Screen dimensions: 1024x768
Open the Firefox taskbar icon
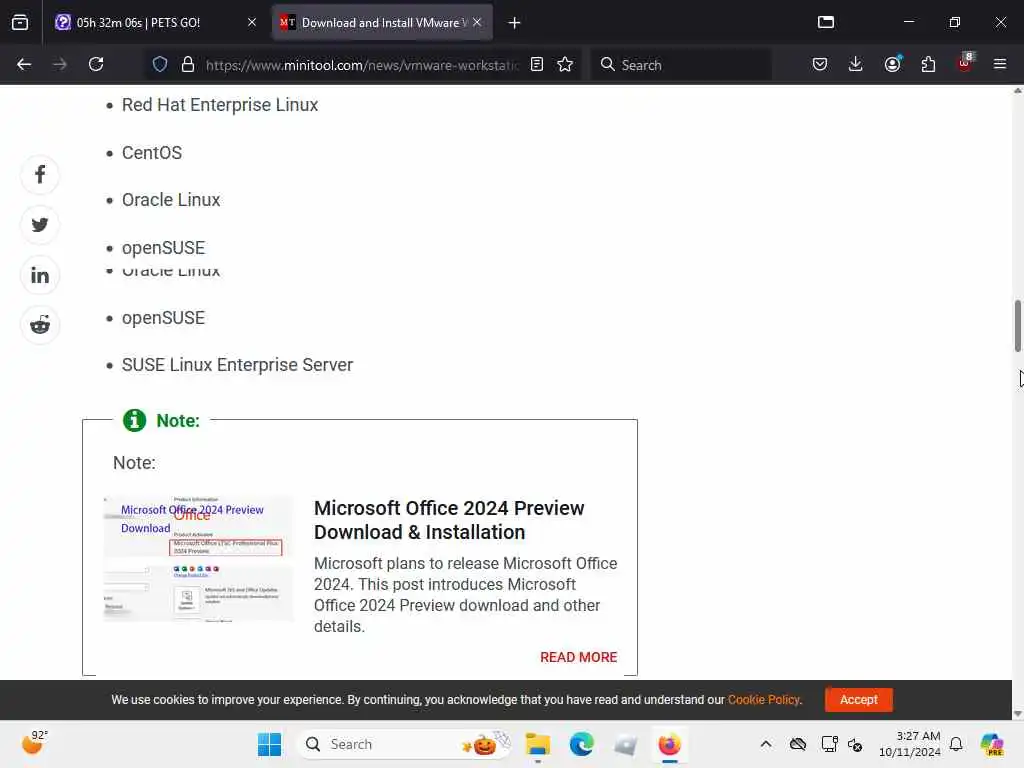pyautogui.click(x=669, y=744)
